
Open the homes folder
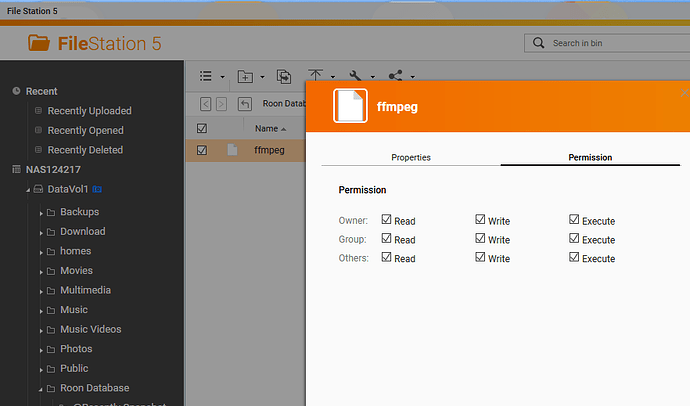point(76,251)
